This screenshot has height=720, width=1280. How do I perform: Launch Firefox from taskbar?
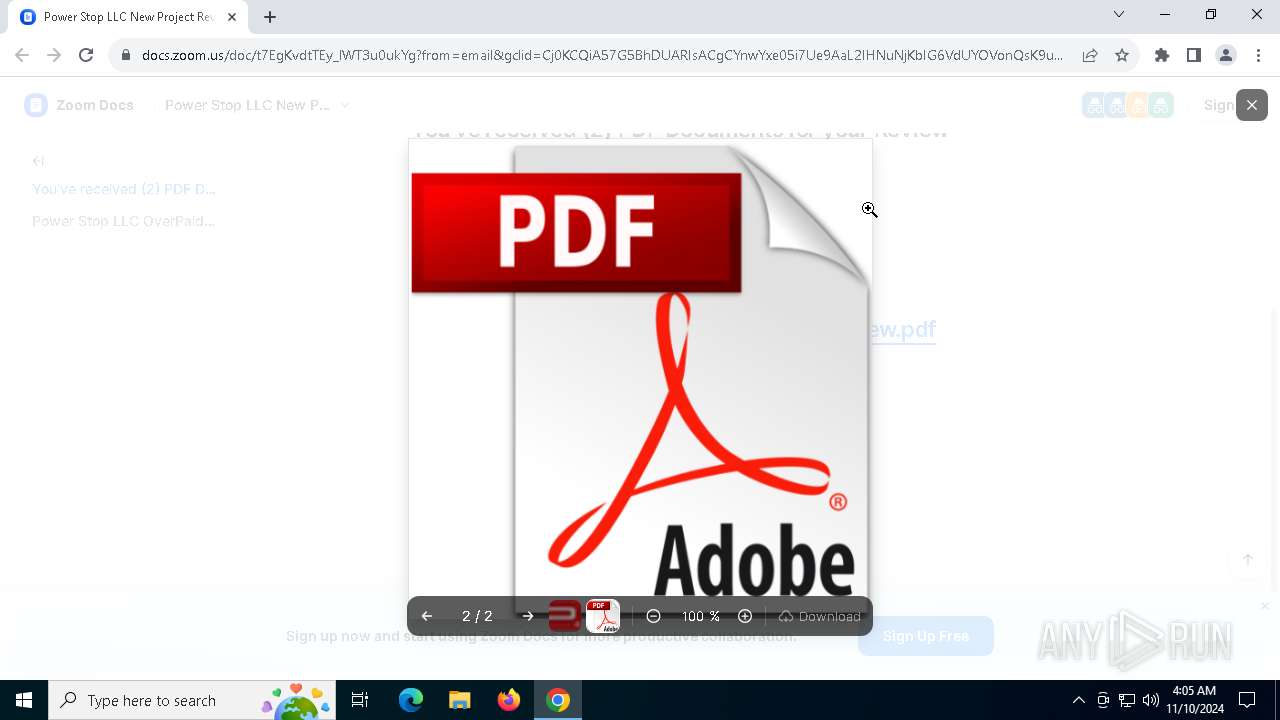click(508, 700)
